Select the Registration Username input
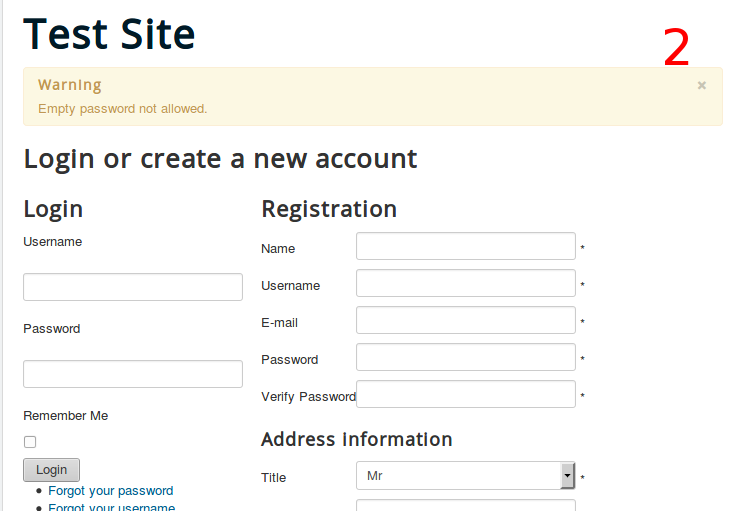 (x=466, y=283)
